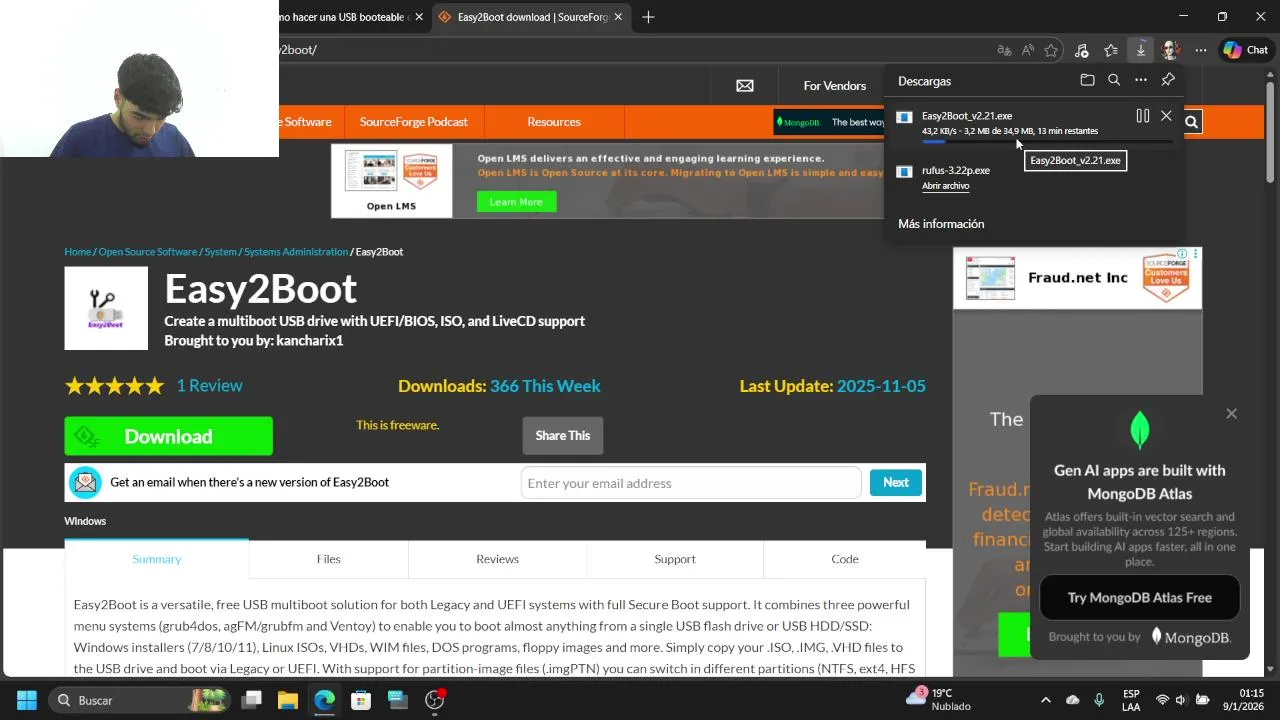This screenshot has width=1280, height=720.
Task: Open OBS Studio taskbar icon
Action: (434, 700)
